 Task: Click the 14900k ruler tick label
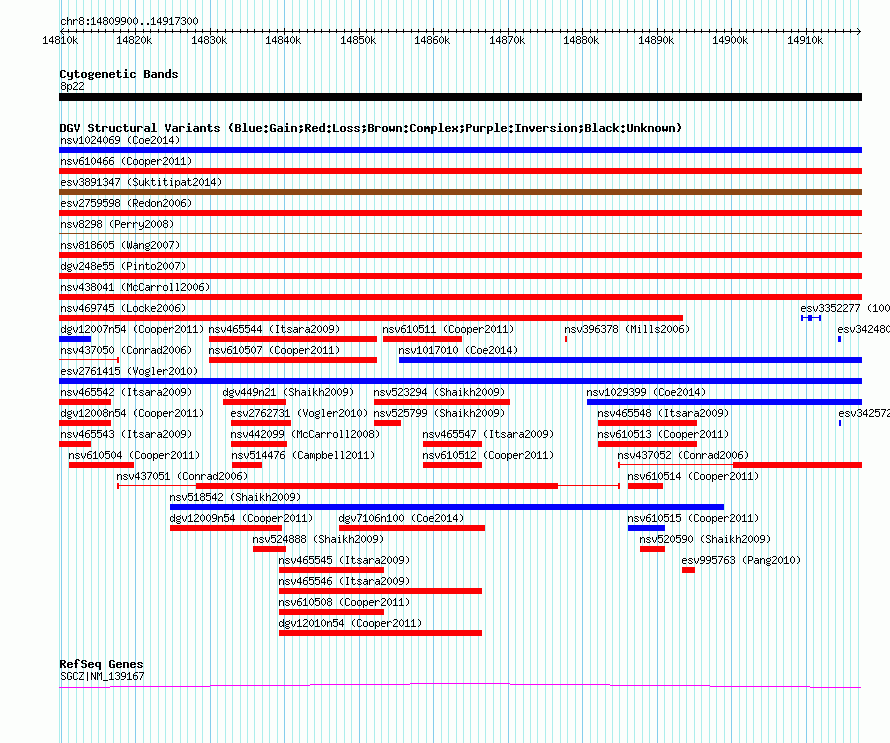point(730,40)
